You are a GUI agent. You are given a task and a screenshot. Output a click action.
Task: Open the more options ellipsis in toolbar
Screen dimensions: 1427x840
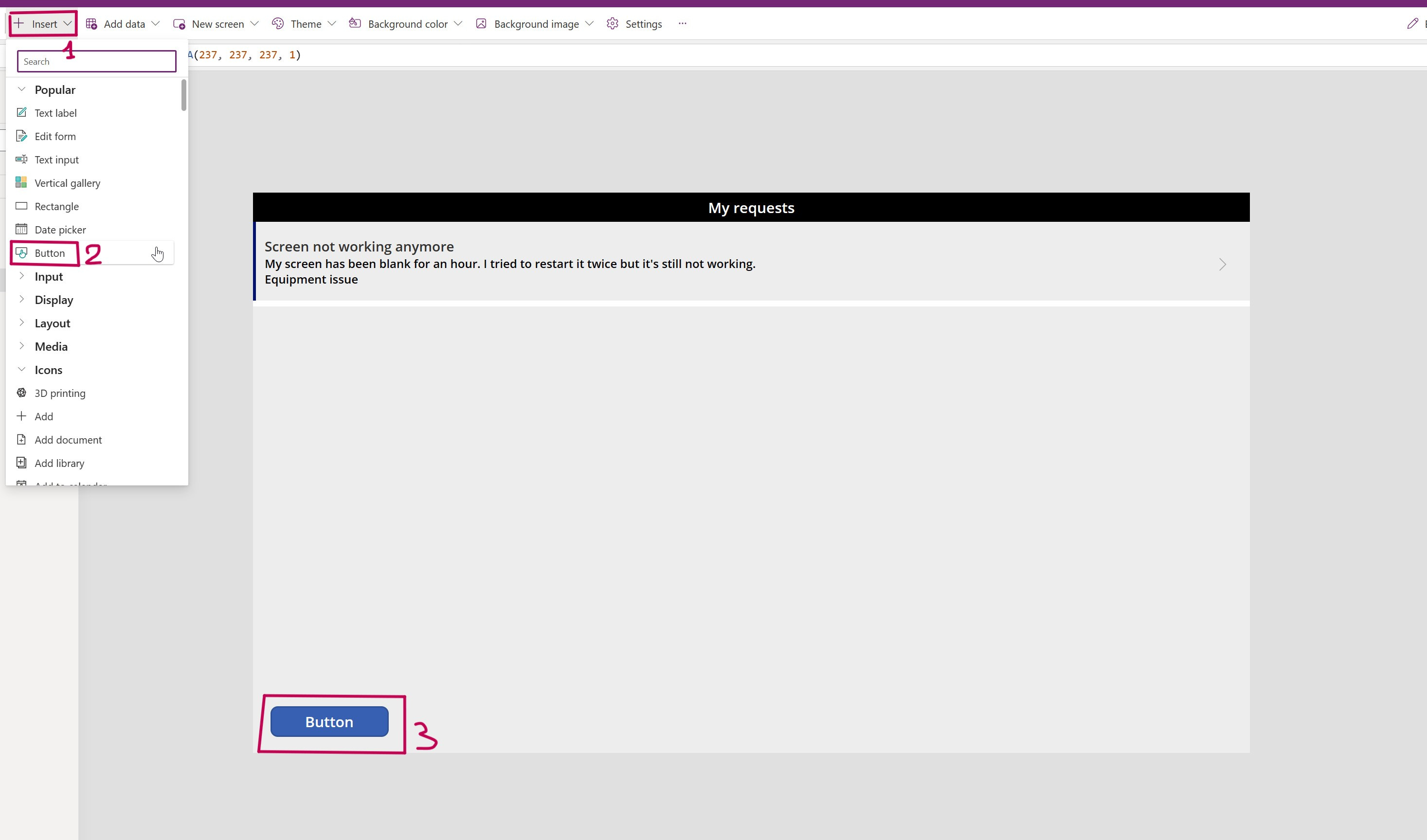(x=682, y=24)
